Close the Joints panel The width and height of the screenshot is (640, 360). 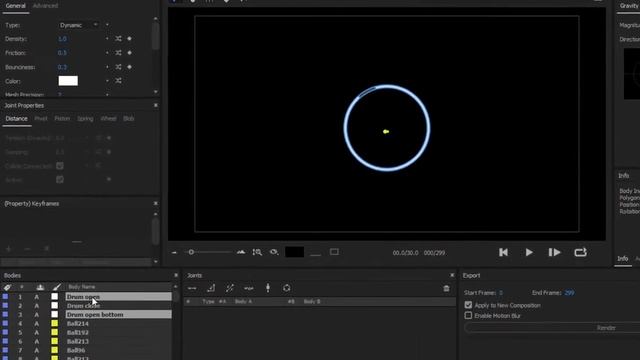452,276
